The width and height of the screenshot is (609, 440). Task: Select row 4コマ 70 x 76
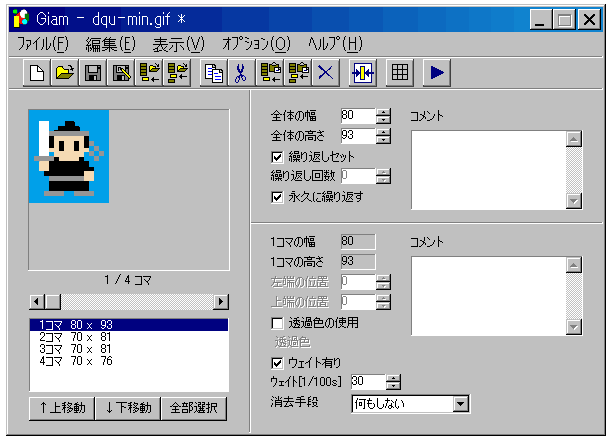129,361
